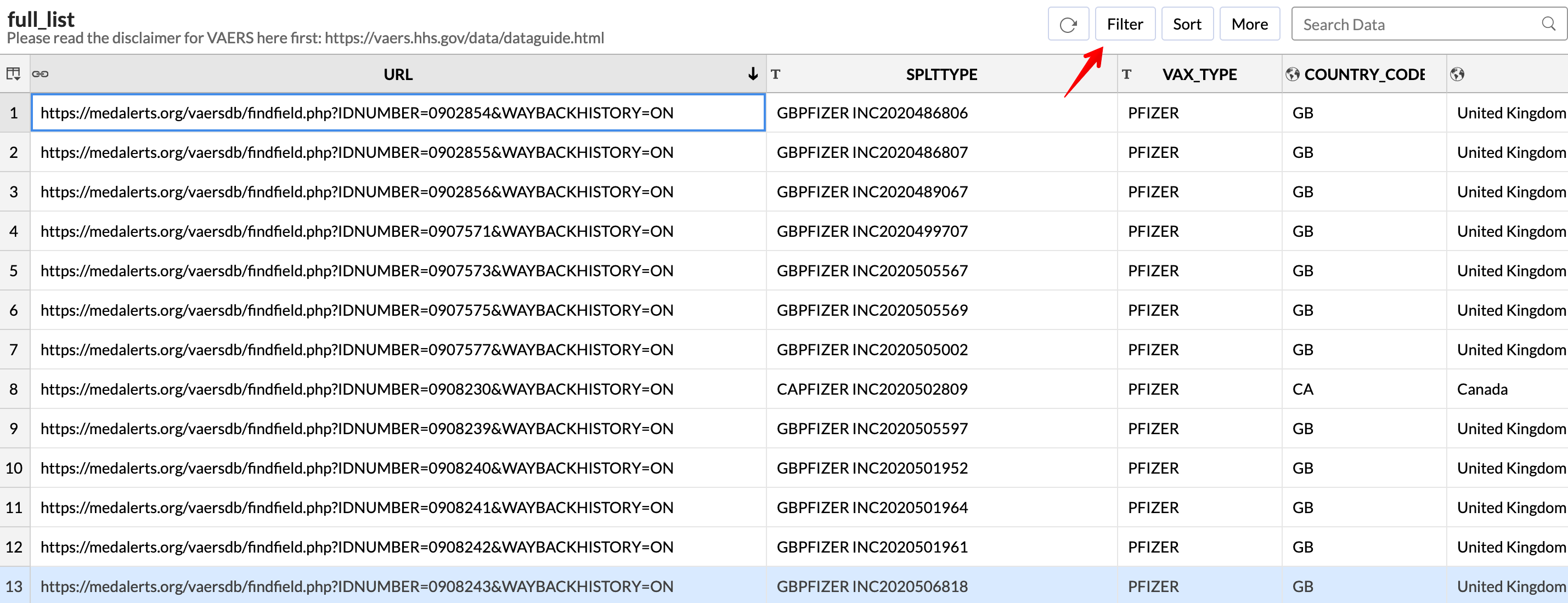Open the Filter options

[x=1124, y=24]
